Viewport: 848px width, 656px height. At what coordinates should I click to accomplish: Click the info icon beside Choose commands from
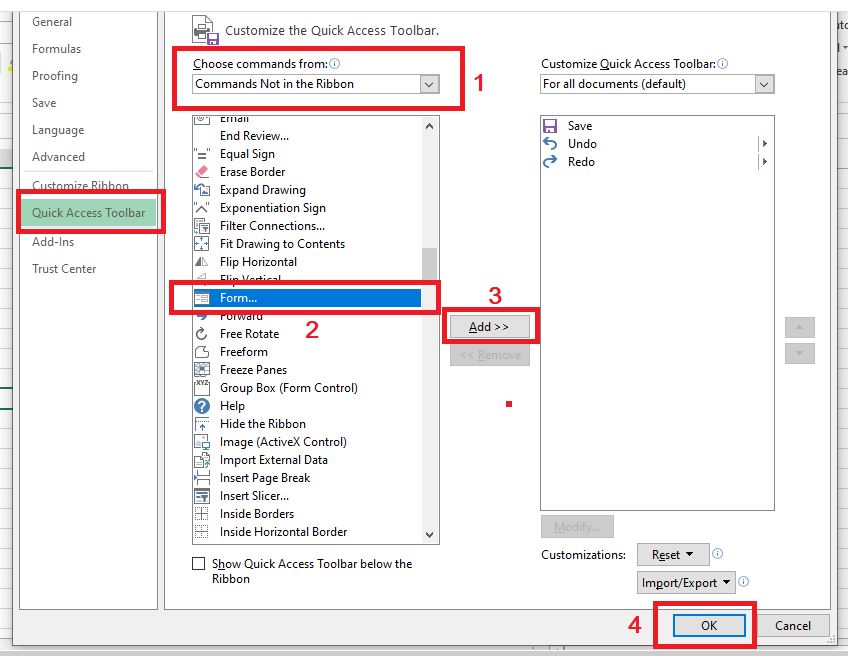(x=335, y=64)
